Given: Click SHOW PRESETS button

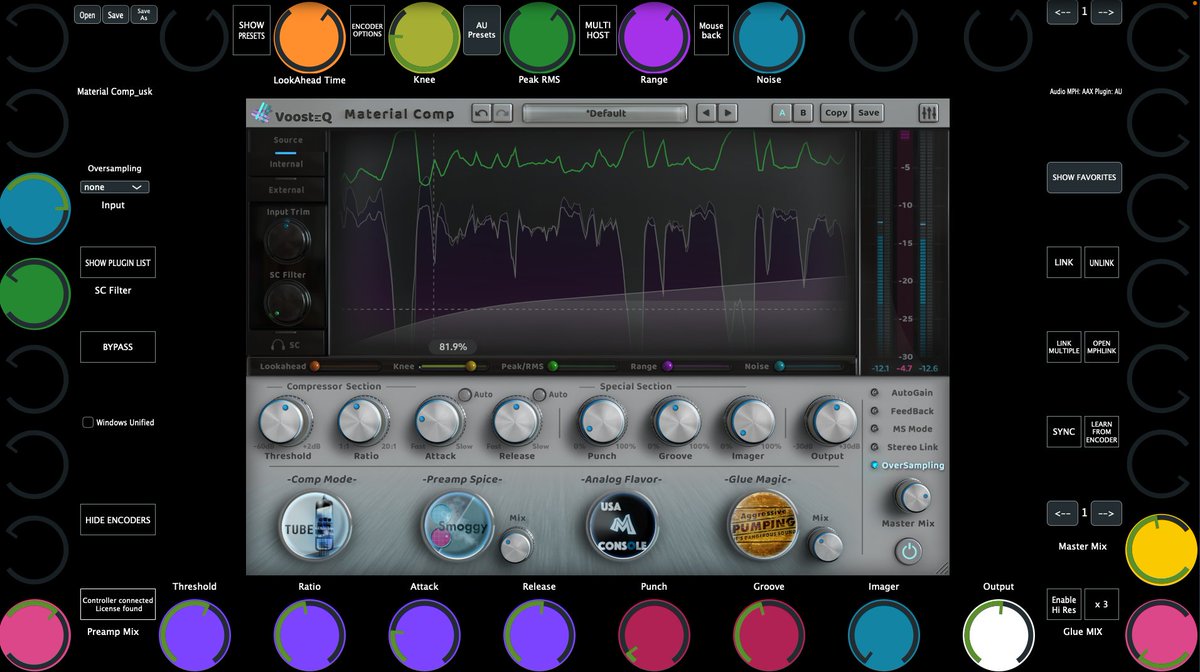Looking at the screenshot, I should tap(252, 30).
